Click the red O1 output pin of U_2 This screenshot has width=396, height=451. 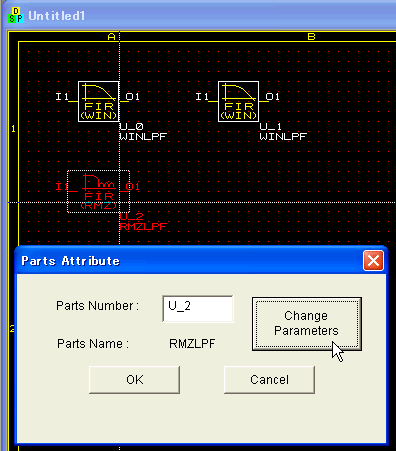(132, 187)
